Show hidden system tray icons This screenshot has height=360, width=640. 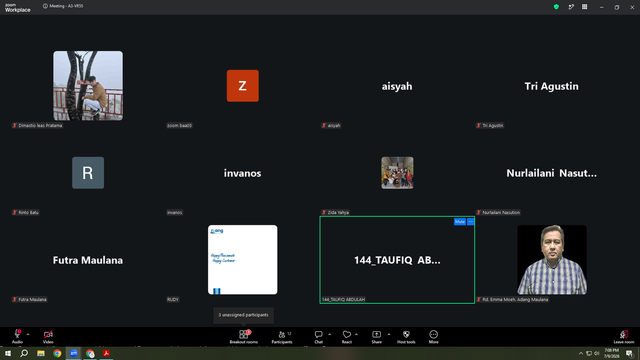[581, 353]
